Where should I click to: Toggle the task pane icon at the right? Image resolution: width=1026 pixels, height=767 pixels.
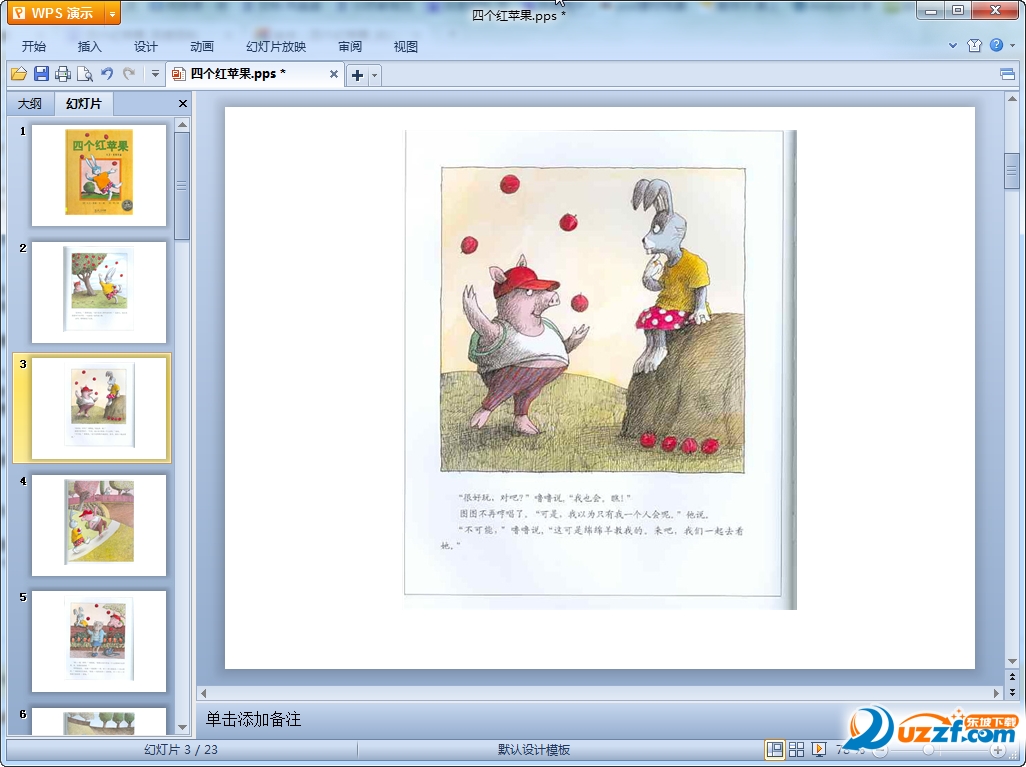(1008, 74)
